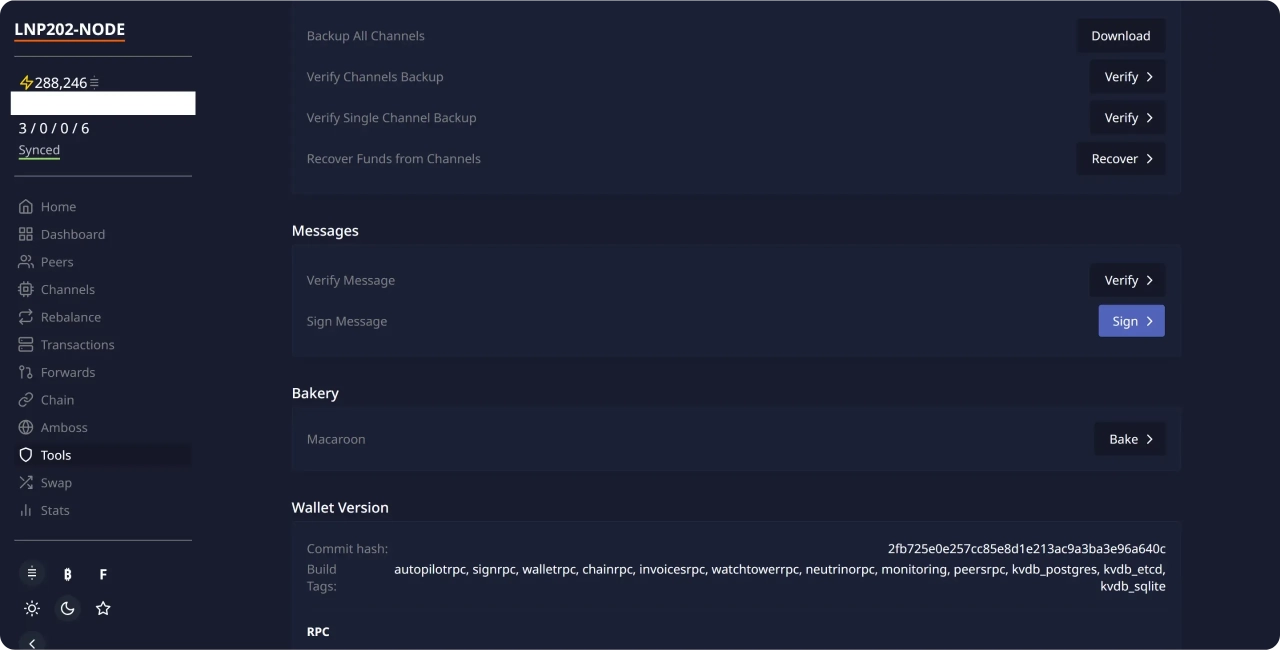Switch currency display to Bitcoin
Image resolution: width=1280 pixels, height=650 pixels.
(67, 574)
